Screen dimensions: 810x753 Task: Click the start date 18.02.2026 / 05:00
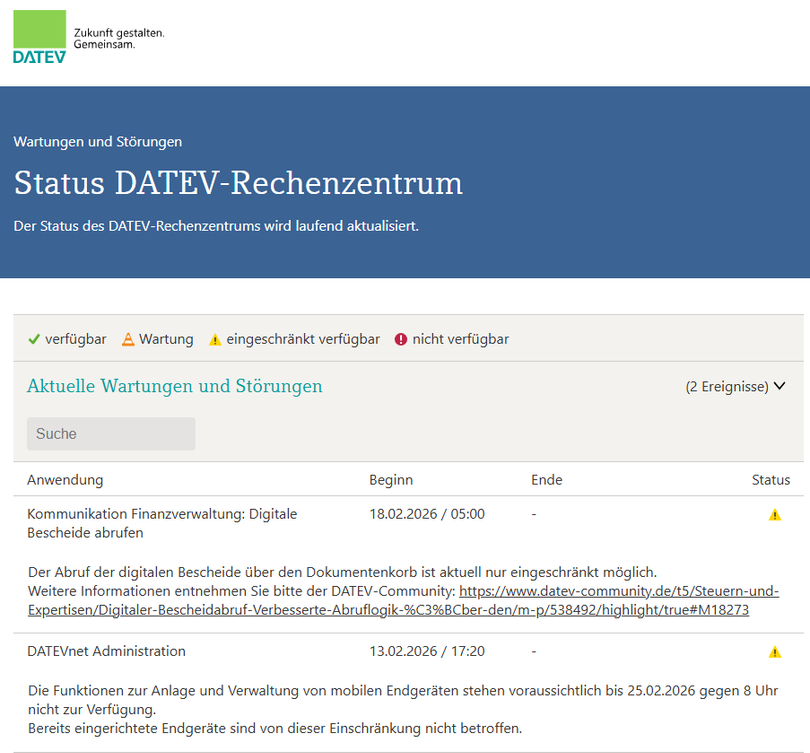coord(427,514)
